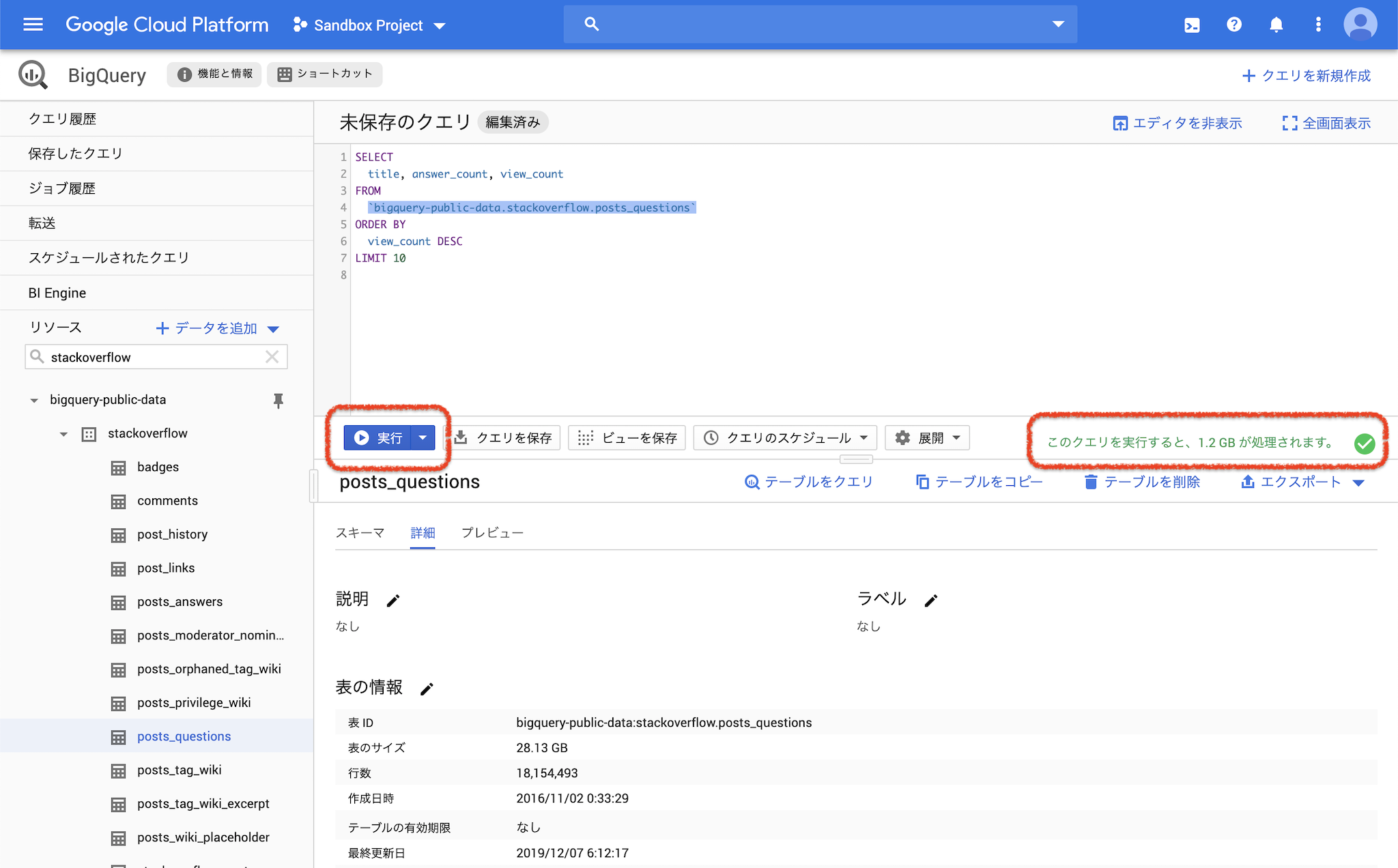Click the ショートカット chip button

[325, 74]
